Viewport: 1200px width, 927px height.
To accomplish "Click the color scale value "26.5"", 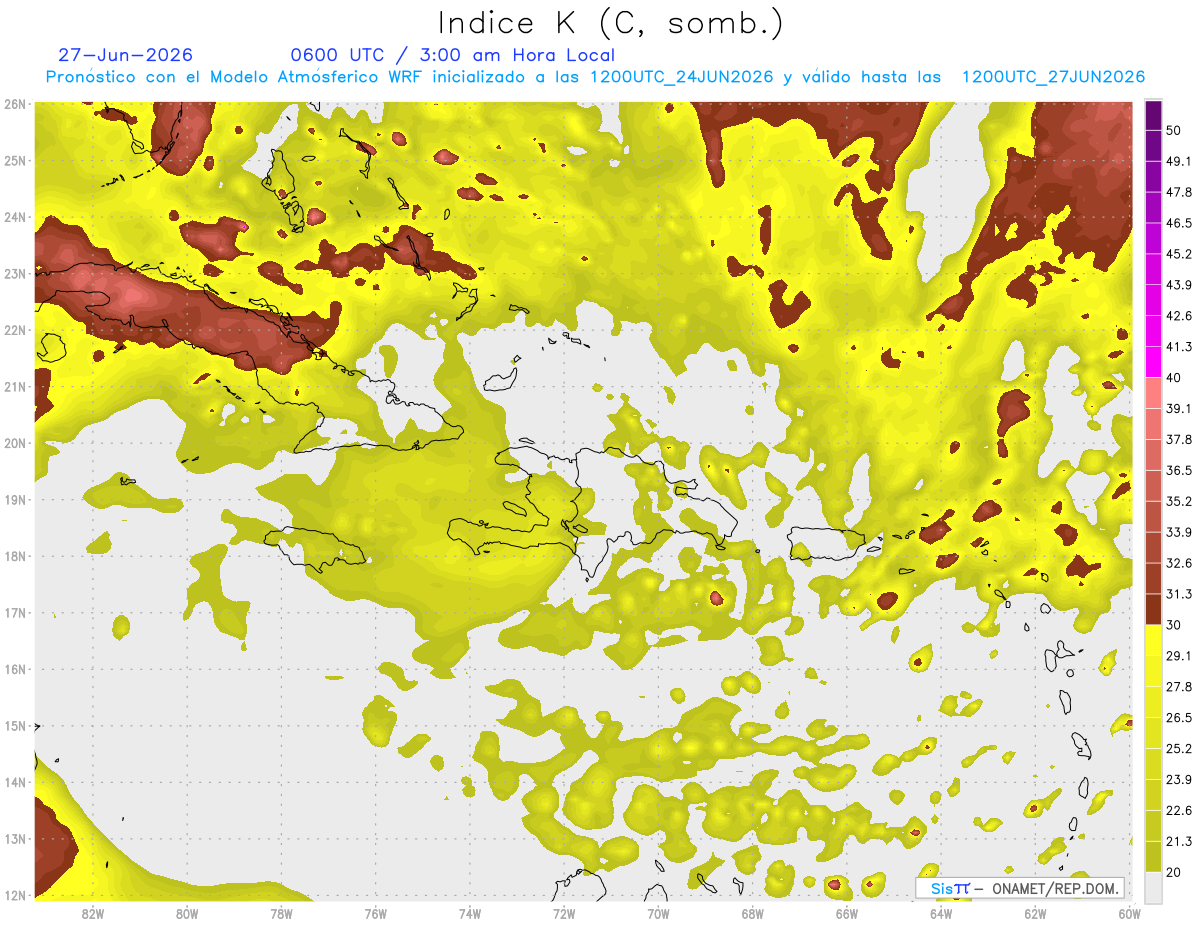I will point(1178,717).
